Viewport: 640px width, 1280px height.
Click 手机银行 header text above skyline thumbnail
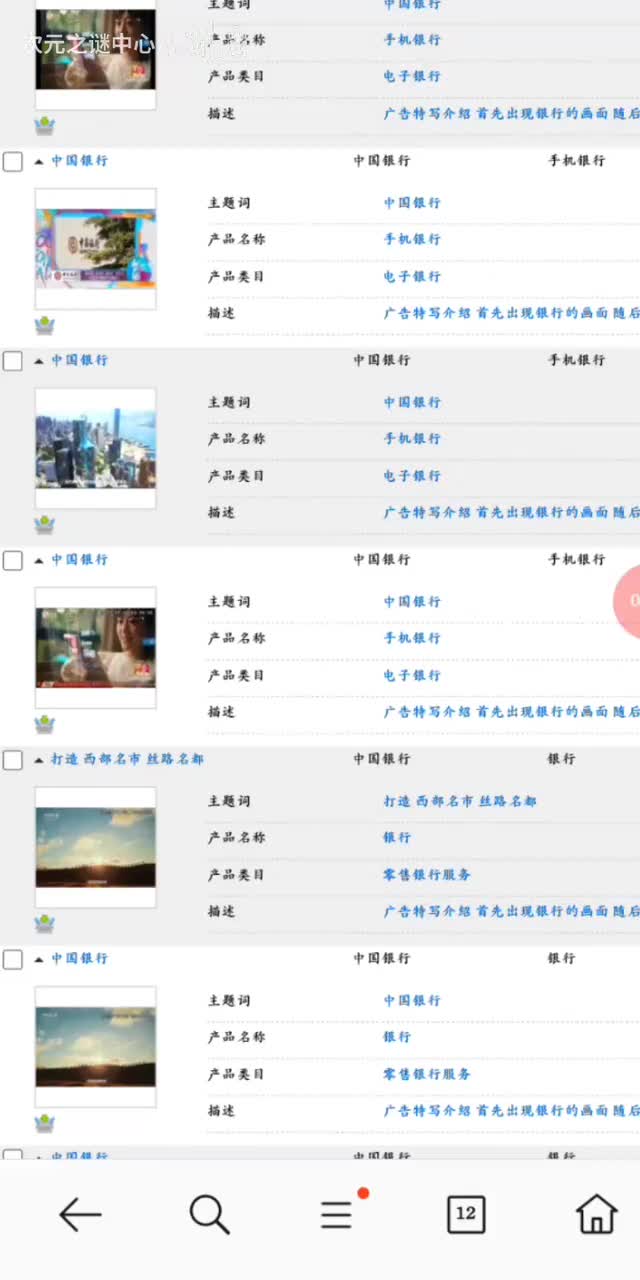pyautogui.click(x=576, y=360)
